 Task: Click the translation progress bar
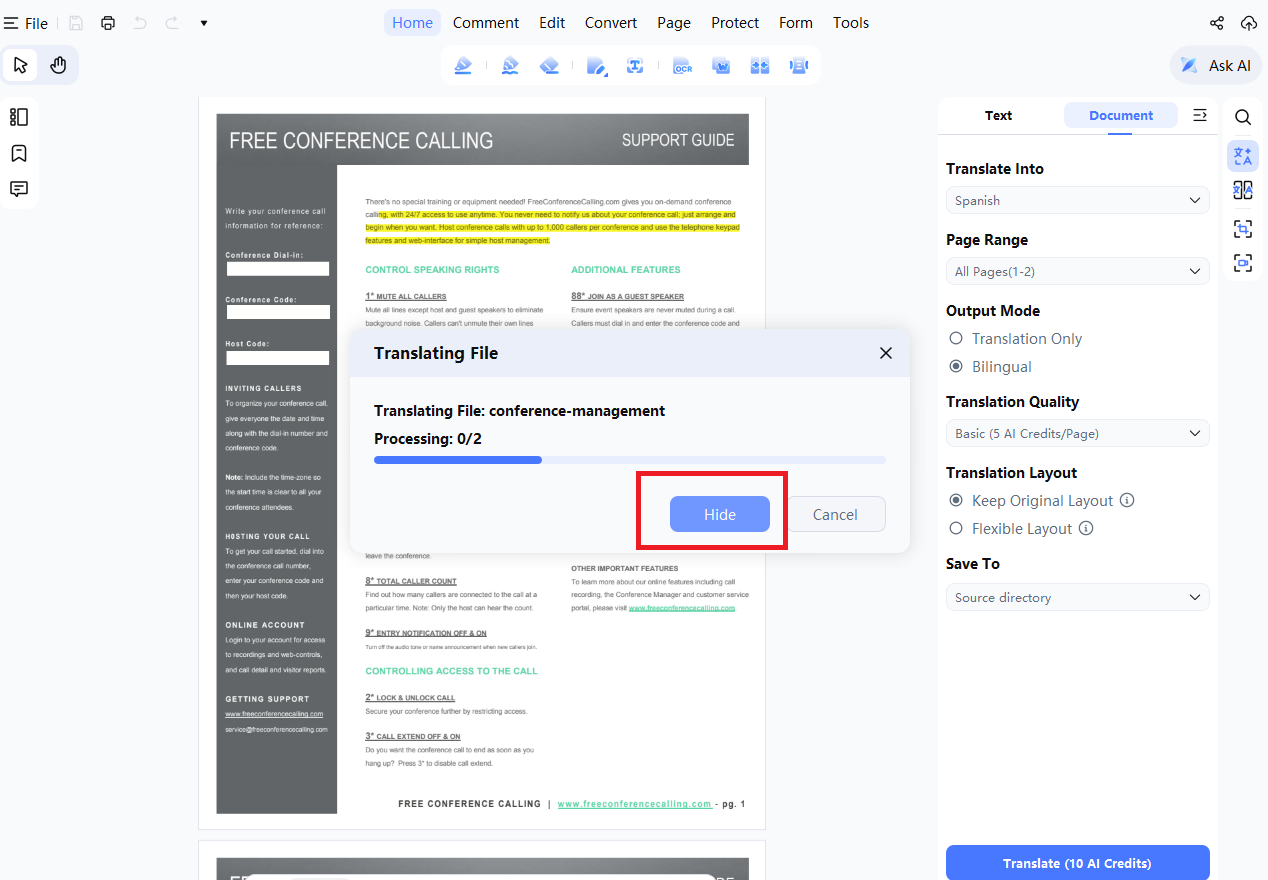click(630, 460)
